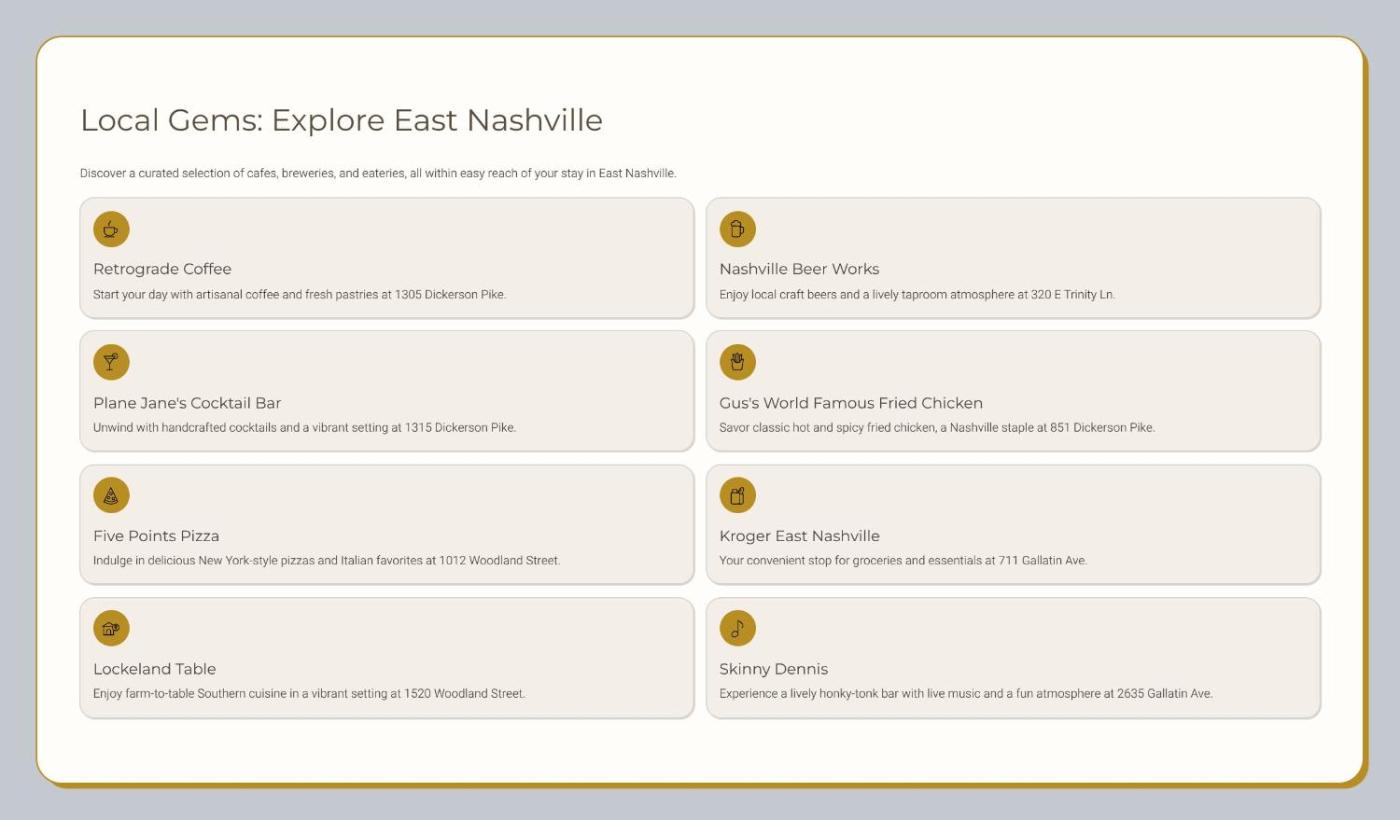Image resolution: width=1400 pixels, height=820 pixels.
Task: Click the coffee cup icon
Action: pyautogui.click(x=111, y=229)
